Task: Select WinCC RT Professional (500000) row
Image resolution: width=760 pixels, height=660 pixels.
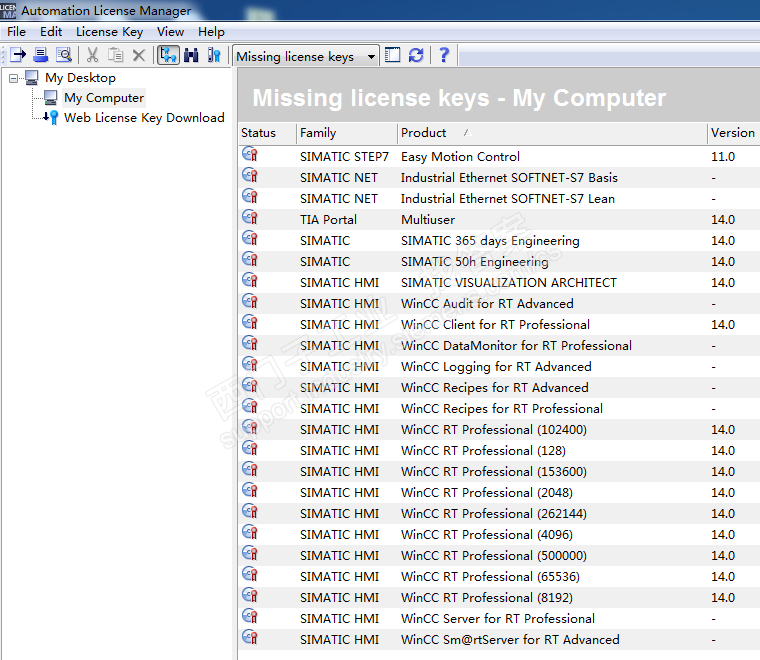Action: coord(493,556)
